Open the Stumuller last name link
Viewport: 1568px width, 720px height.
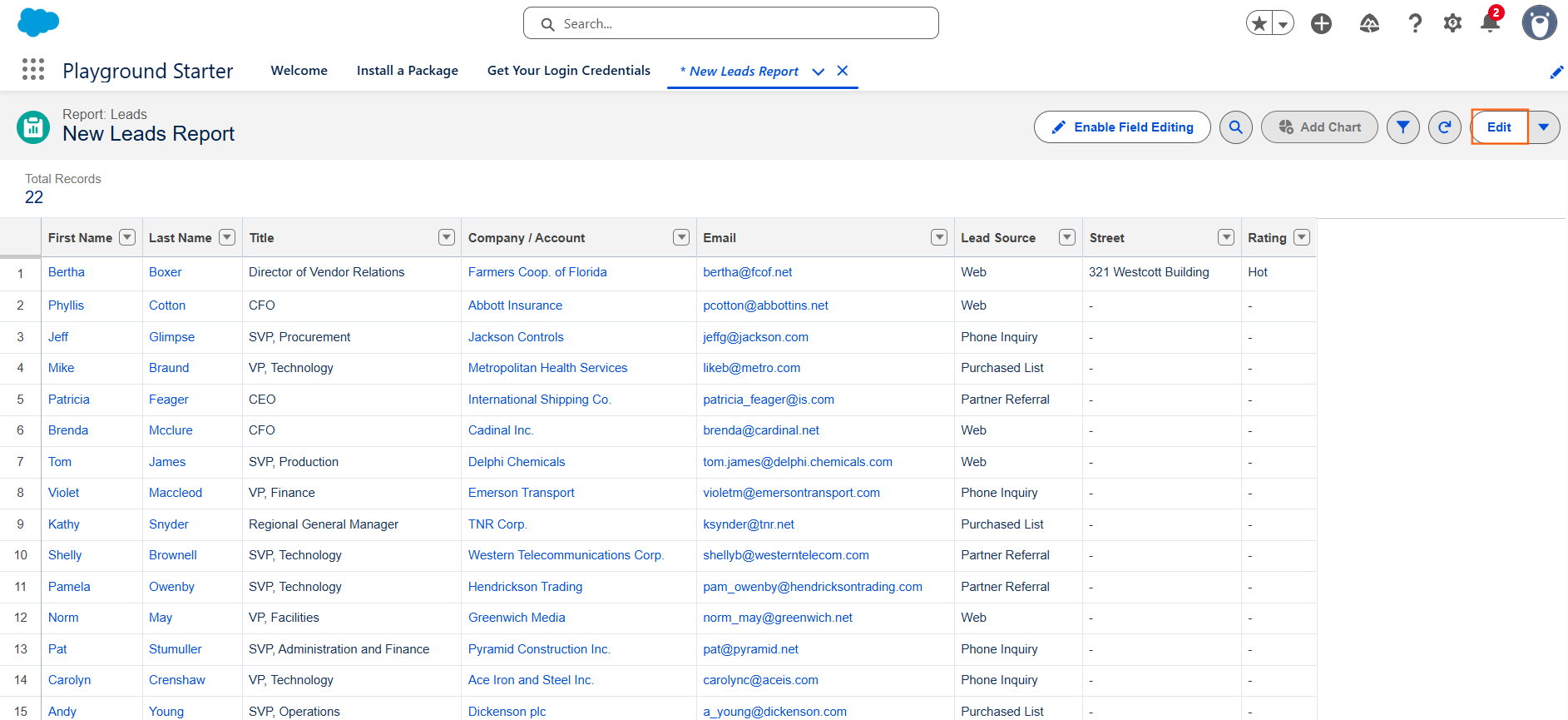[176, 649]
